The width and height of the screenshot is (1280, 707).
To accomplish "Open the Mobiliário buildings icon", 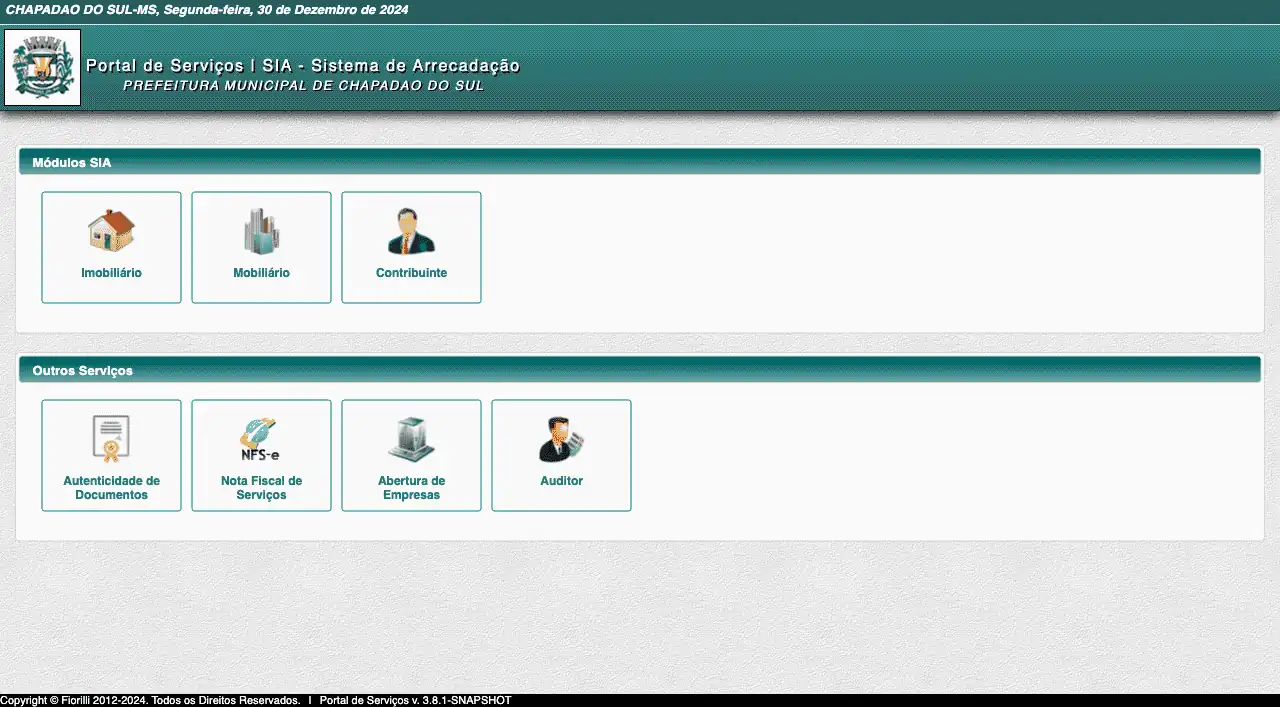I will tap(261, 231).
